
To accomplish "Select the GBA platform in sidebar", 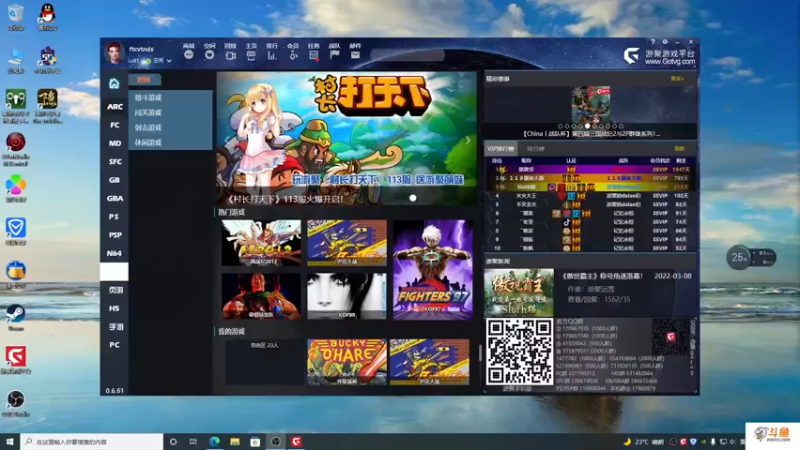I will point(114,198).
